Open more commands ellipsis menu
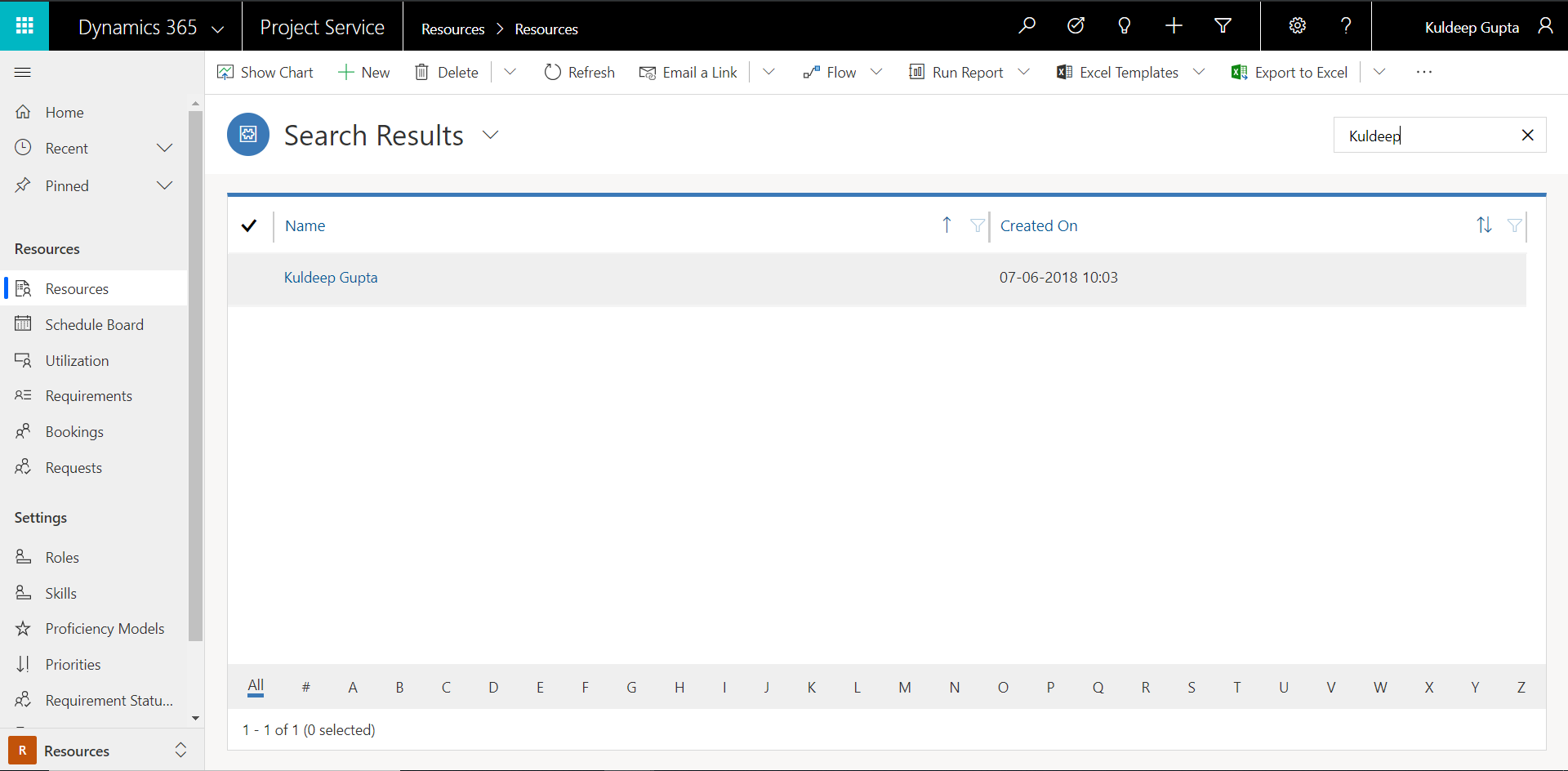This screenshot has width=1568, height=771. [x=1424, y=73]
